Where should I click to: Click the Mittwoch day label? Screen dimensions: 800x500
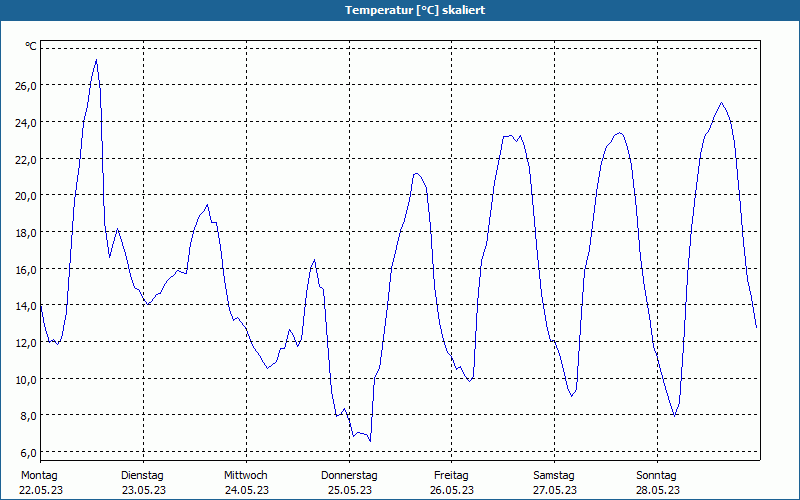tap(246, 476)
